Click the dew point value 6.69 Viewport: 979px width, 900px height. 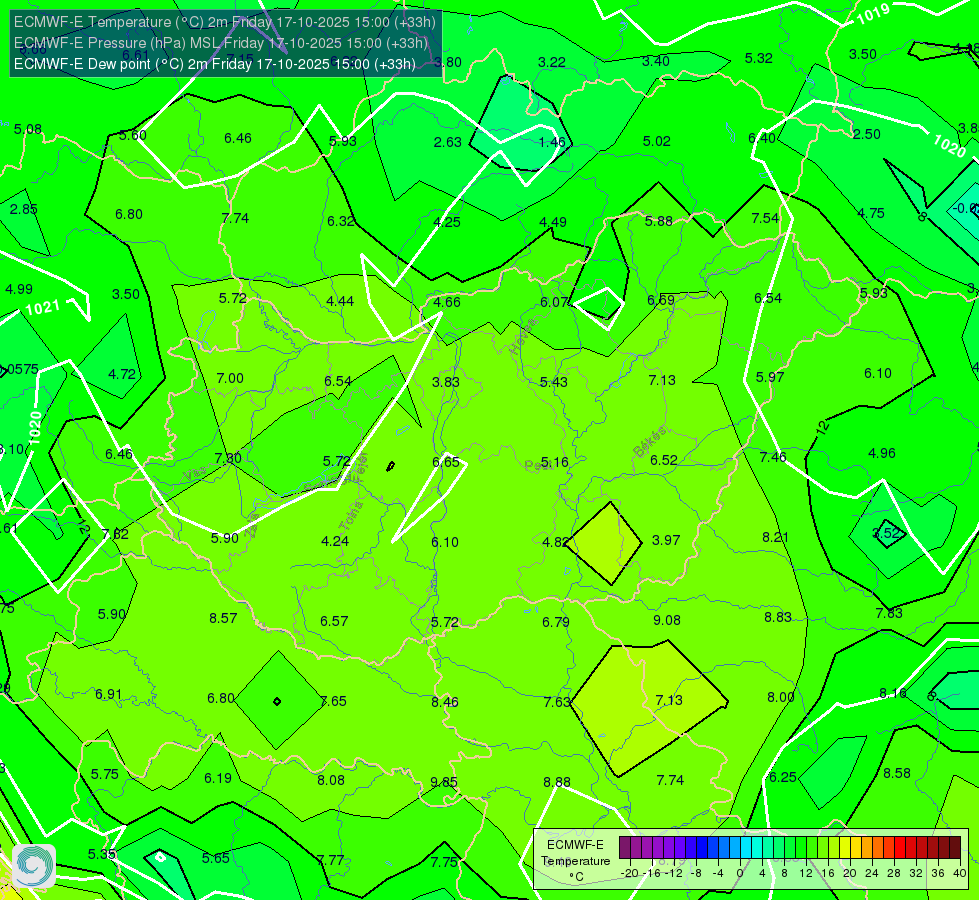[x=661, y=300]
